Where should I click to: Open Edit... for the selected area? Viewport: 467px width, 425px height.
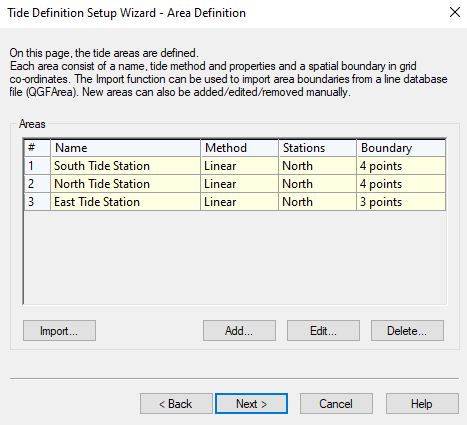(323, 331)
